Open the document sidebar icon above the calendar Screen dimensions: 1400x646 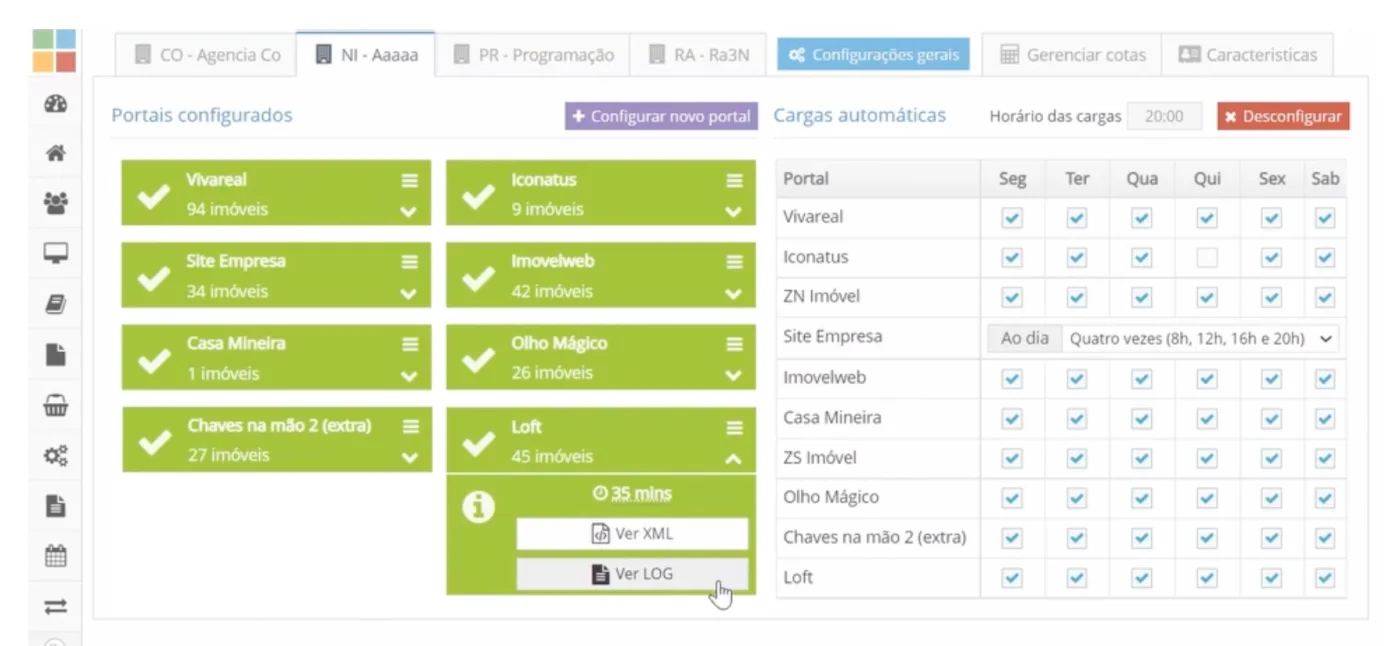click(x=56, y=506)
